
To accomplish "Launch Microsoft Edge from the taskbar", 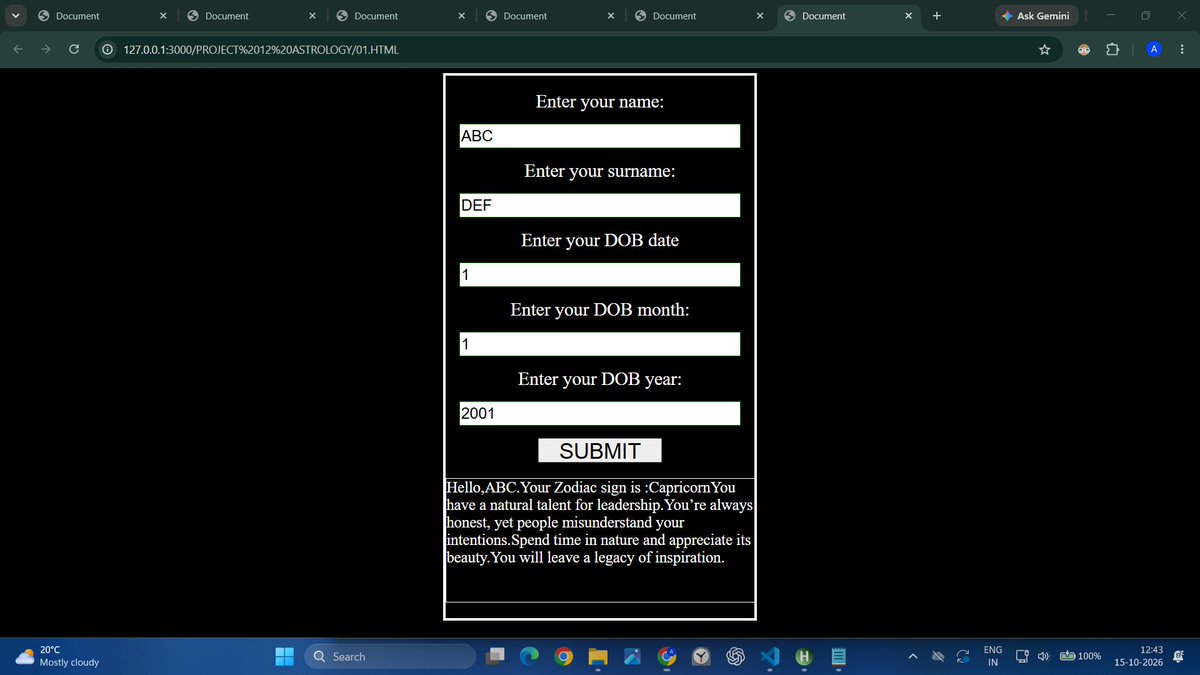I will point(530,656).
